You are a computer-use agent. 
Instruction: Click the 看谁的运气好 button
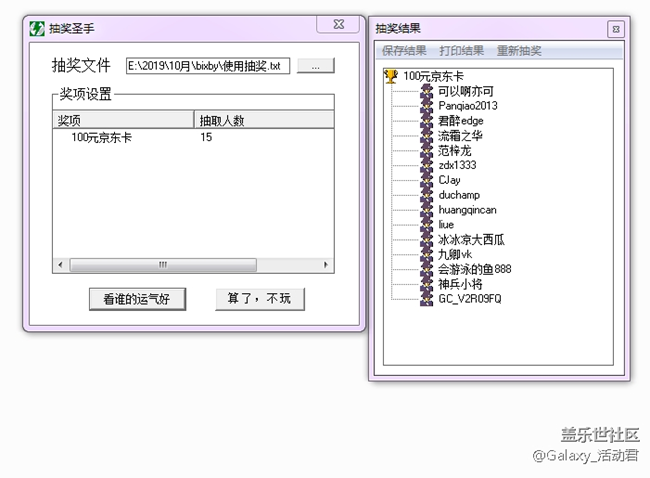pos(137,299)
